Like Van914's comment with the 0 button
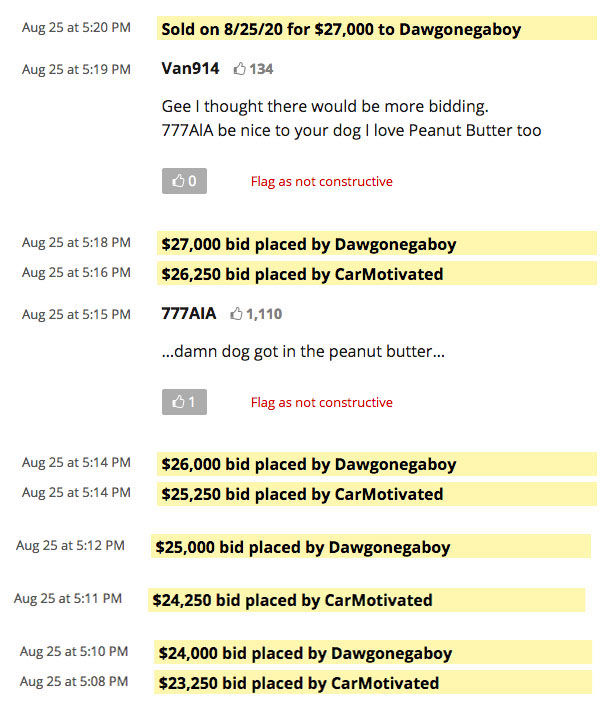The height and width of the screenshot is (708, 615). [x=184, y=181]
